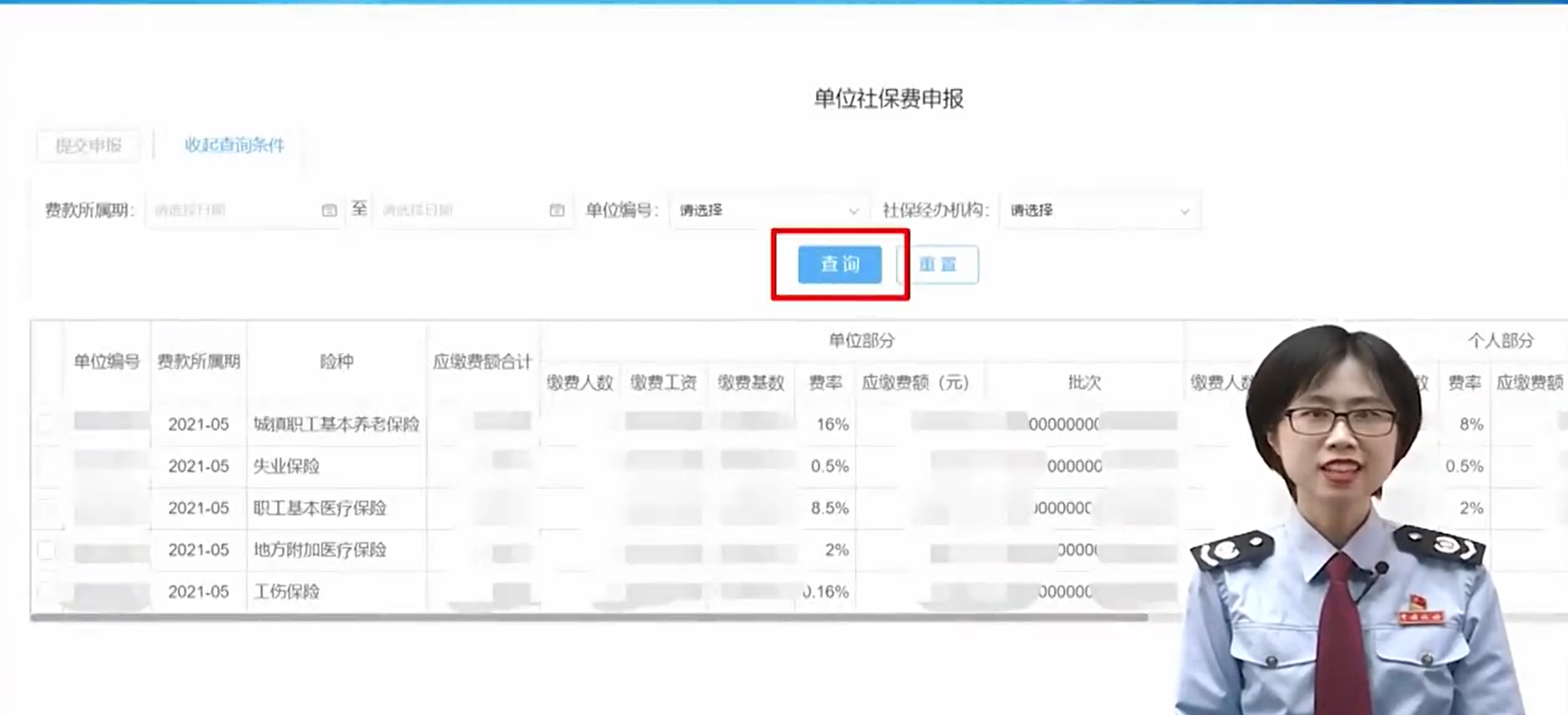Screen dimensions: 1568x715
Task: Click the horizontal scrollbar under the table
Action: click(x=589, y=617)
